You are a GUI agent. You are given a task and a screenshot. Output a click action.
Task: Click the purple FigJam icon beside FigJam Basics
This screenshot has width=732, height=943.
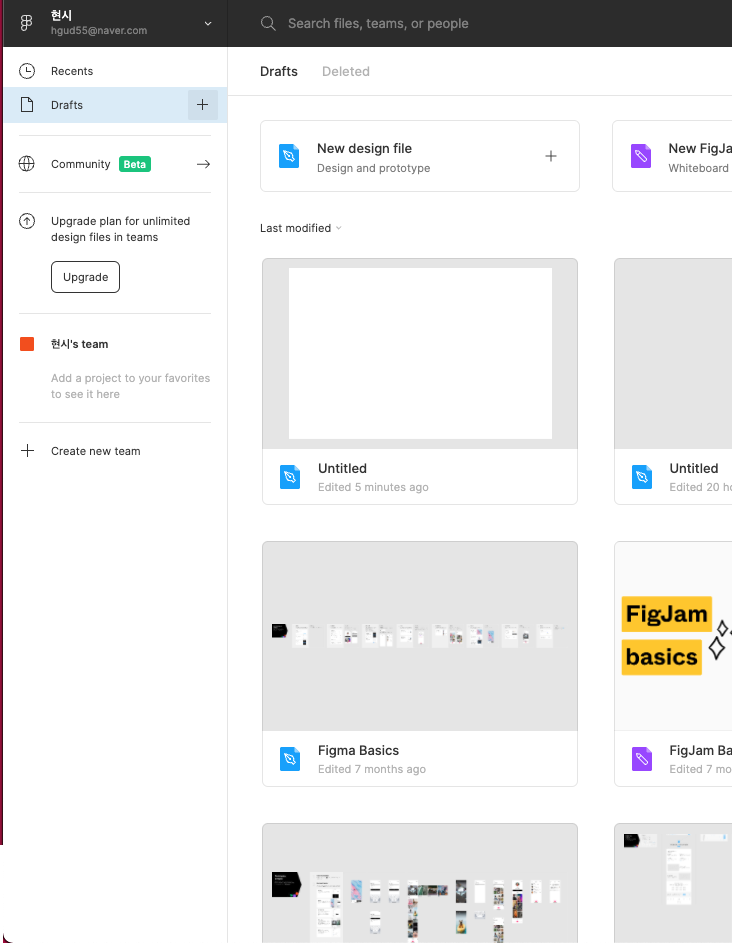click(x=642, y=759)
